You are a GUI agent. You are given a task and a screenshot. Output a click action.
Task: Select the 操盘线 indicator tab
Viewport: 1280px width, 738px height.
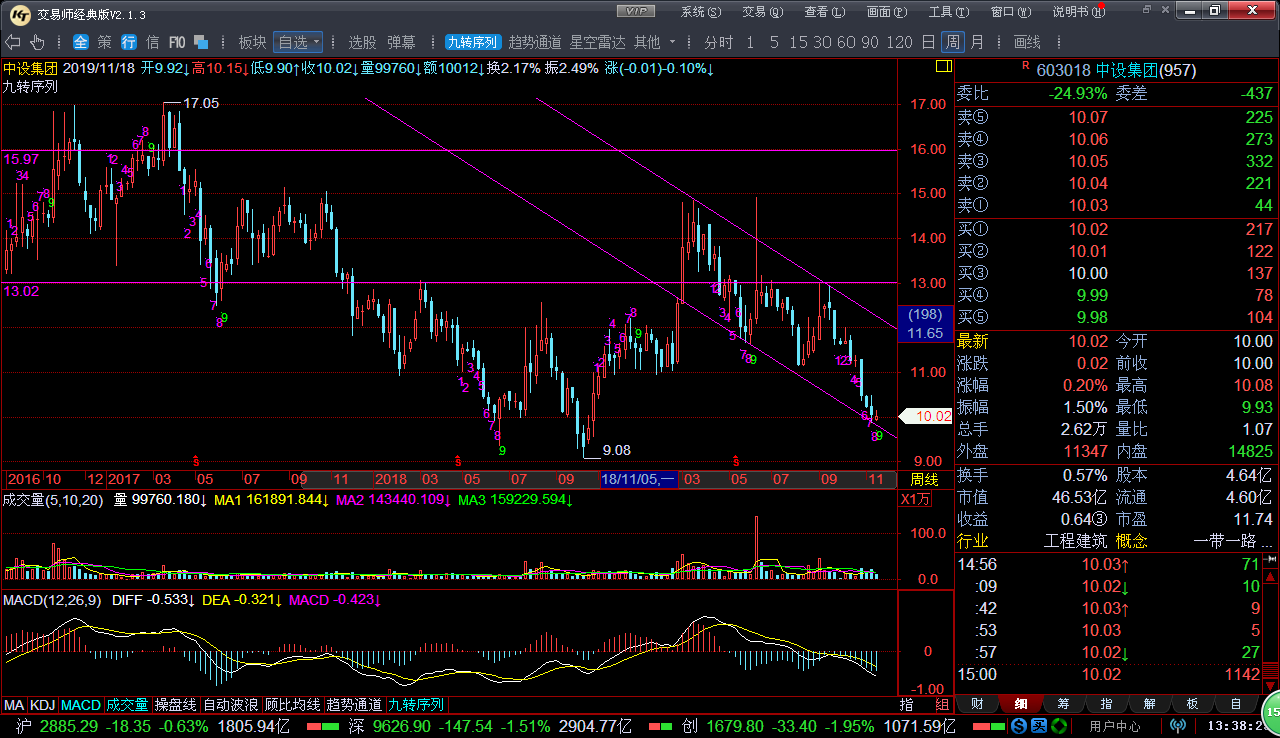click(175, 705)
